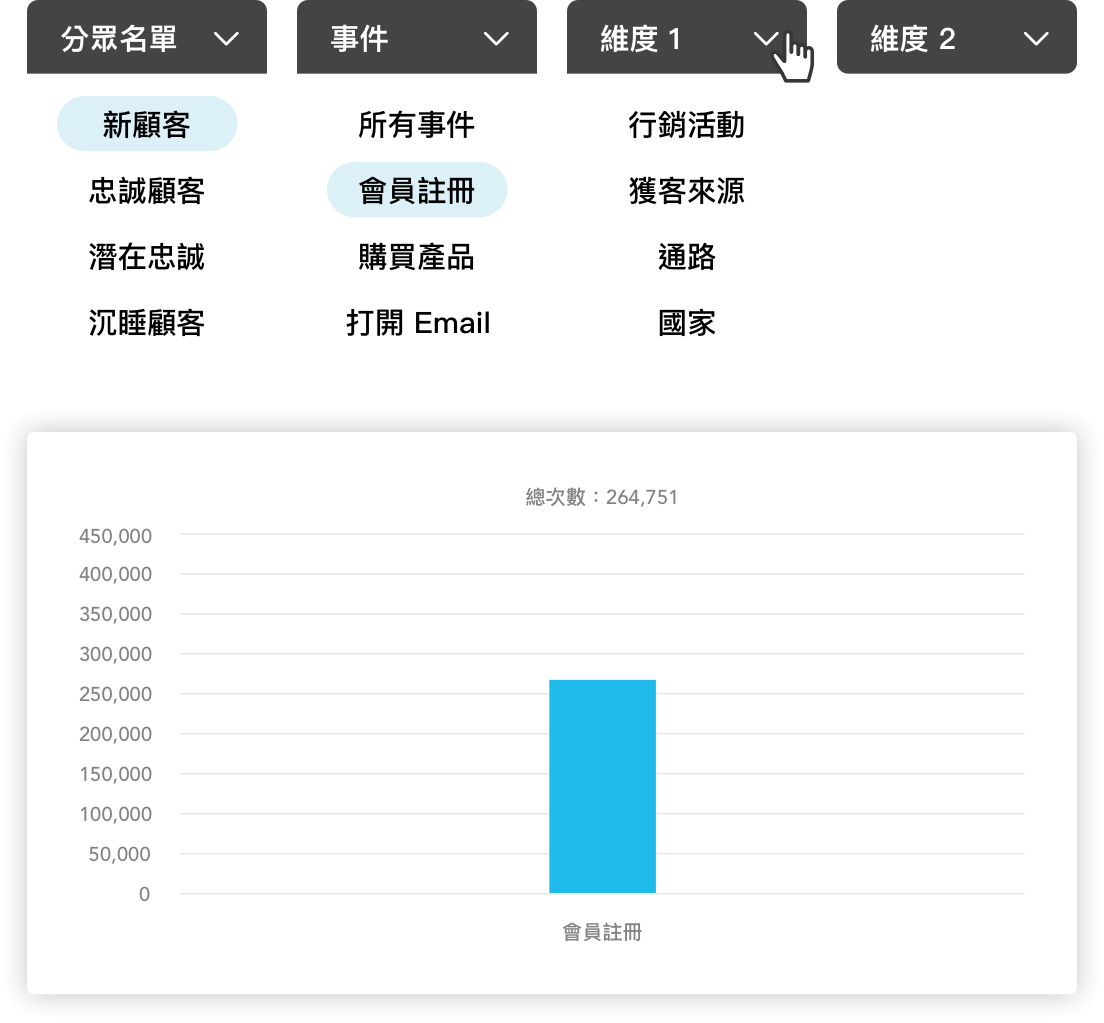Choose 行銷活動 as dimension 1
Screen dimensions: 1104x1023
click(687, 125)
